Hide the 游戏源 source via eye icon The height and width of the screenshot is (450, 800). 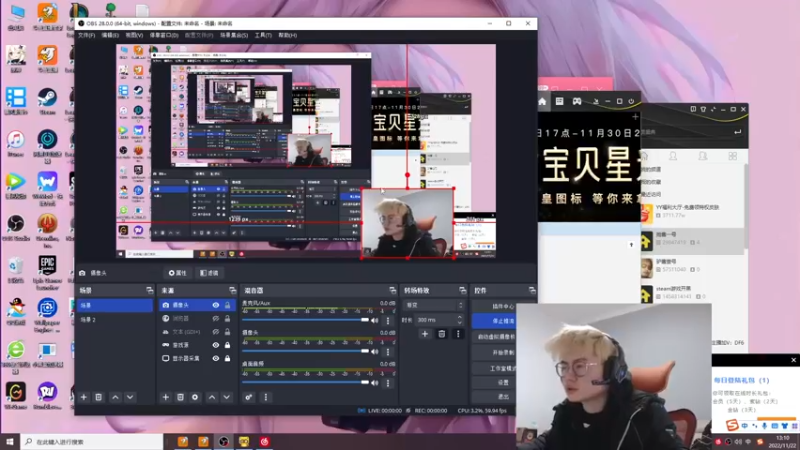[x=216, y=345]
